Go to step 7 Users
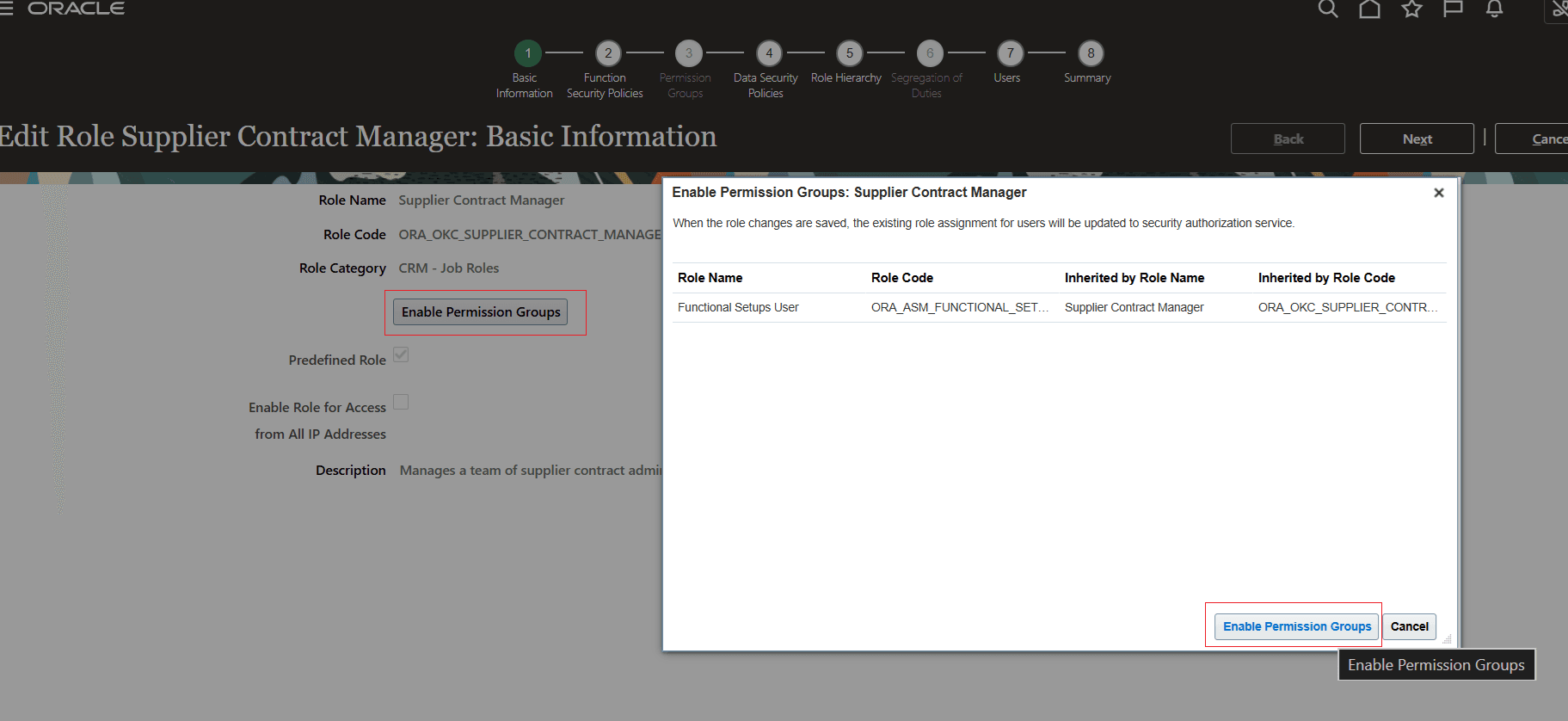 [x=1011, y=53]
